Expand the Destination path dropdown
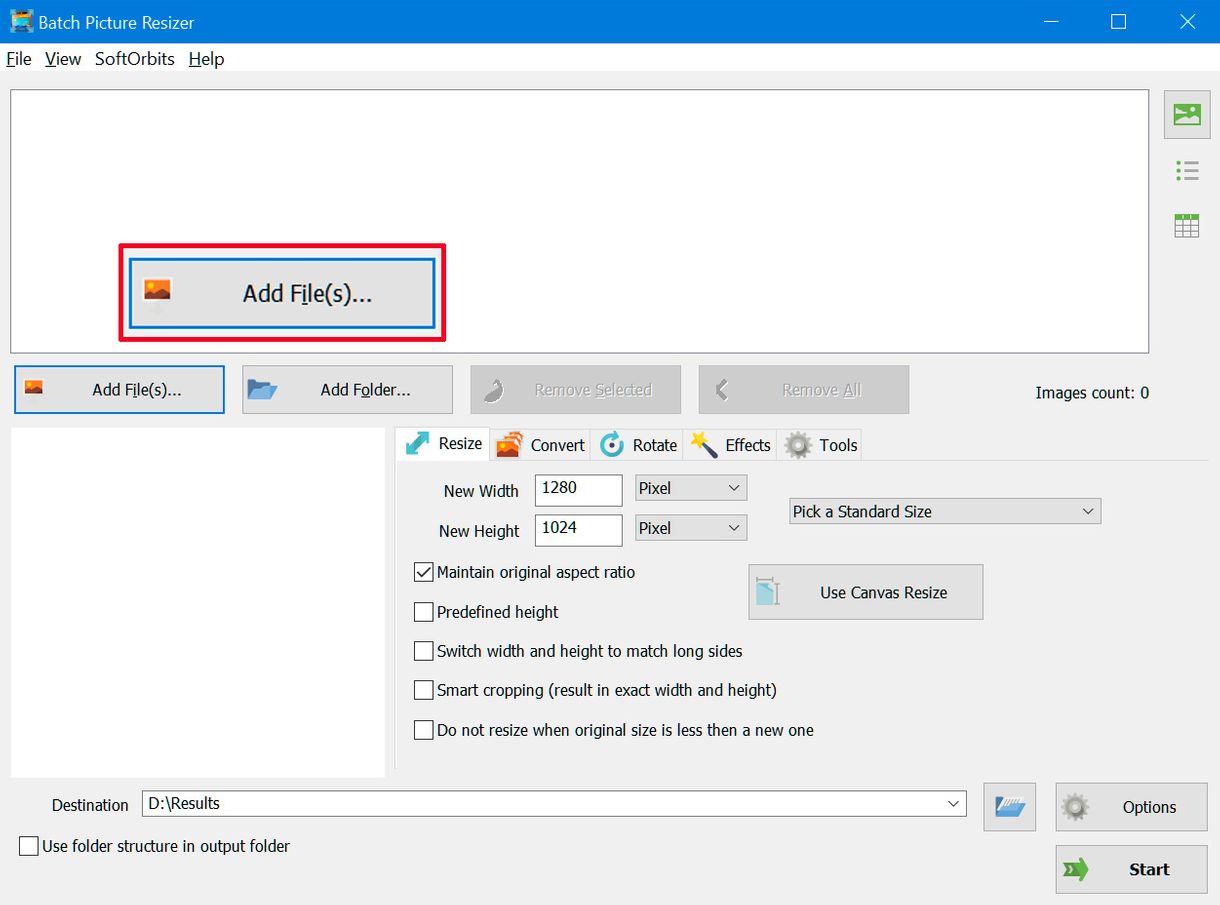Image resolution: width=1220 pixels, height=905 pixels. click(956, 803)
